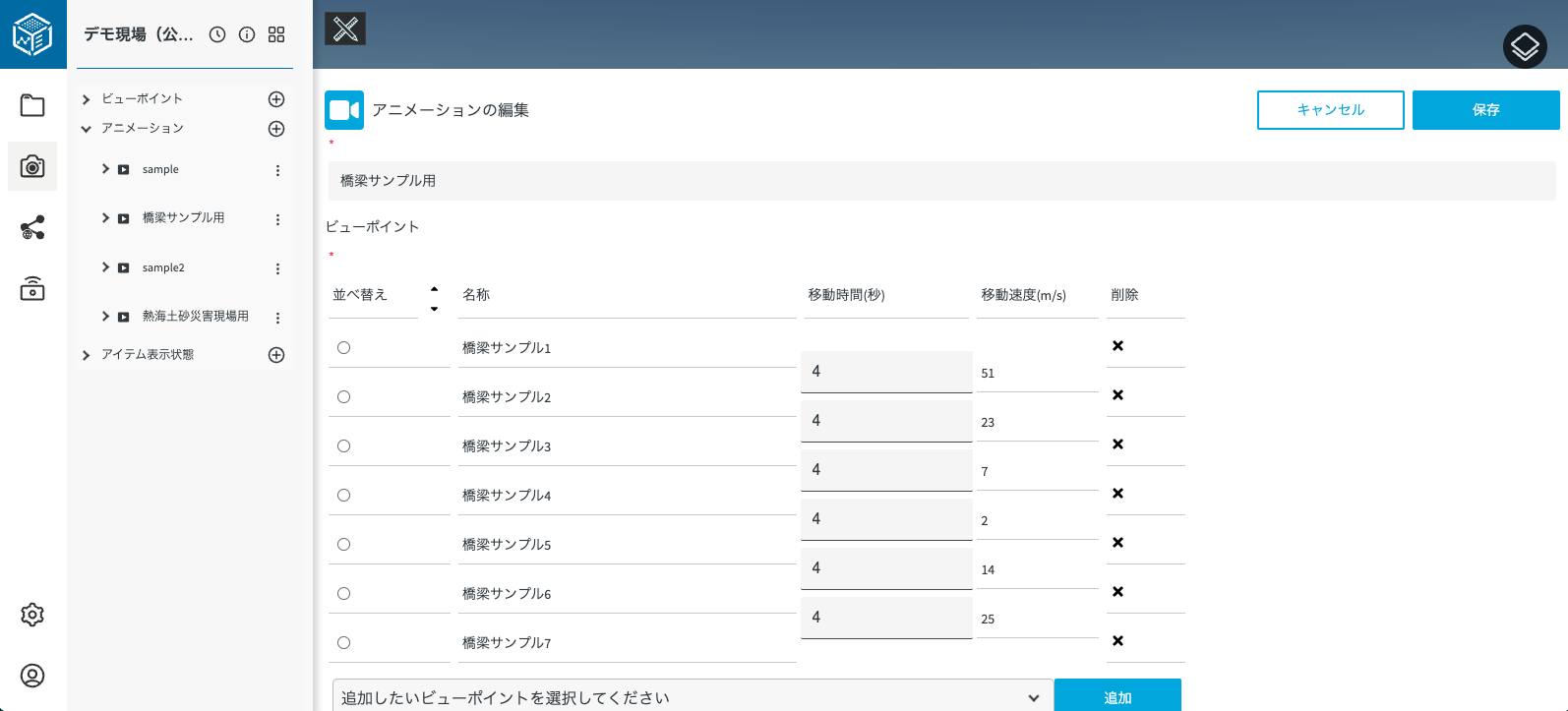1568x711 pixels.
Task: Open the grid view icon in header
Action: tap(276, 34)
